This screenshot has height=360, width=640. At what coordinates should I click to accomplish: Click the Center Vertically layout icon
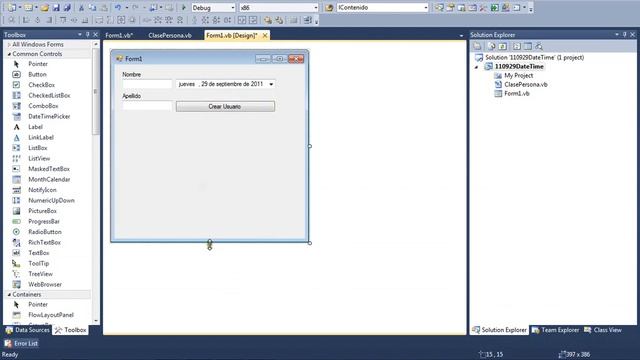coord(253,20)
